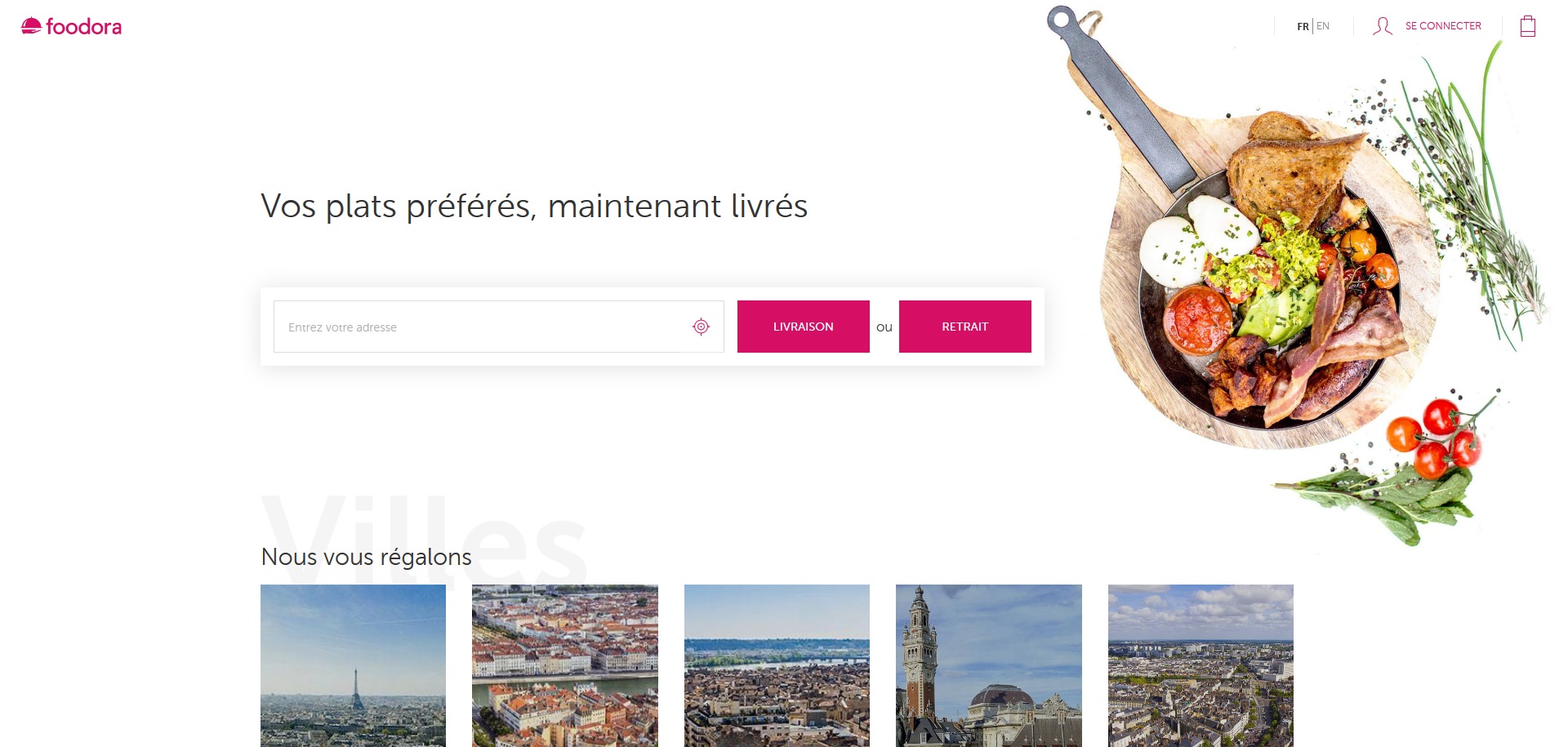Switch language to EN
1568x747 pixels.
point(1323,26)
